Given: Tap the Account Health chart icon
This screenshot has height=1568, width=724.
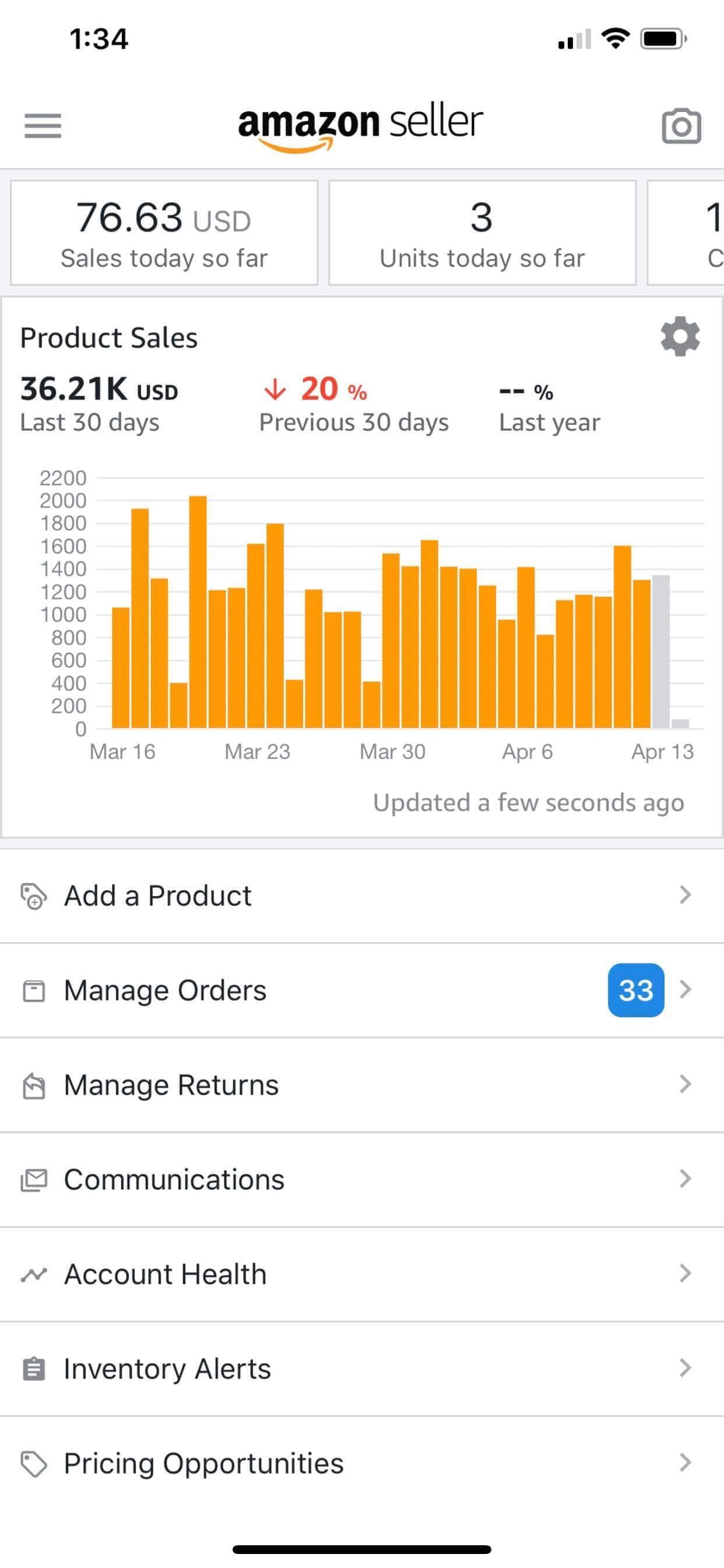Looking at the screenshot, I should [x=33, y=1274].
